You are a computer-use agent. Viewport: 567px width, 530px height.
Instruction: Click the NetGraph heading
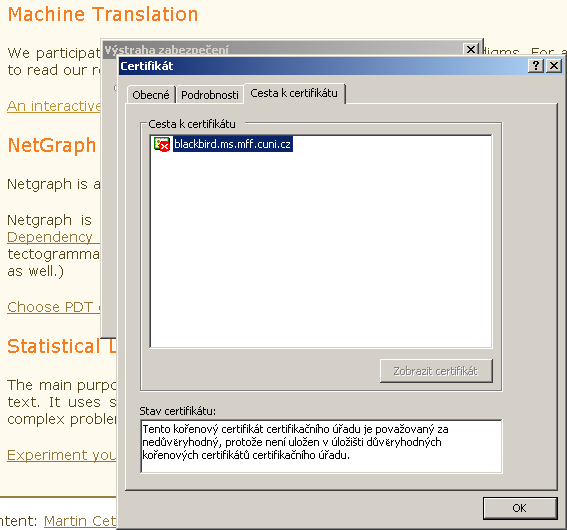(x=52, y=145)
